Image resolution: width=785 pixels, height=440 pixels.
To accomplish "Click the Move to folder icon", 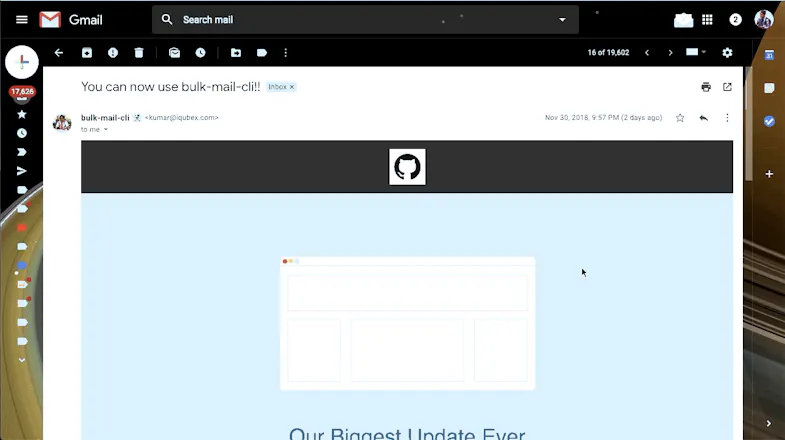I will pyautogui.click(x=236, y=53).
